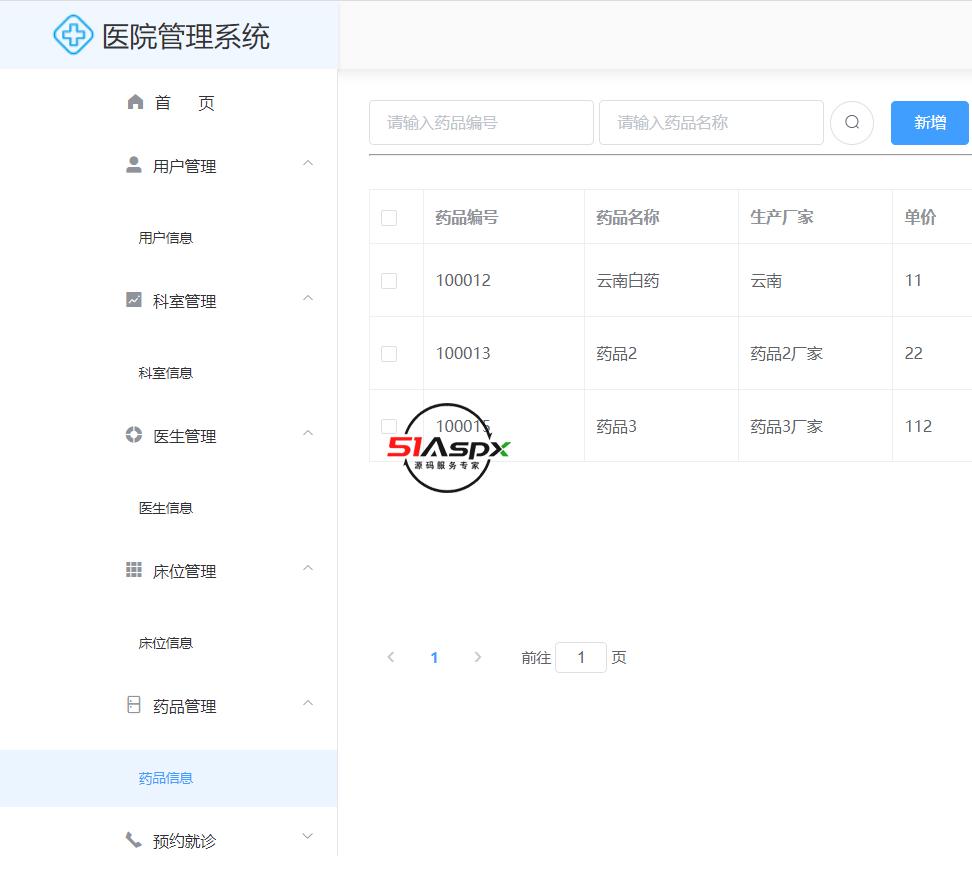Collapse the 医生管理 chevron

307,433
